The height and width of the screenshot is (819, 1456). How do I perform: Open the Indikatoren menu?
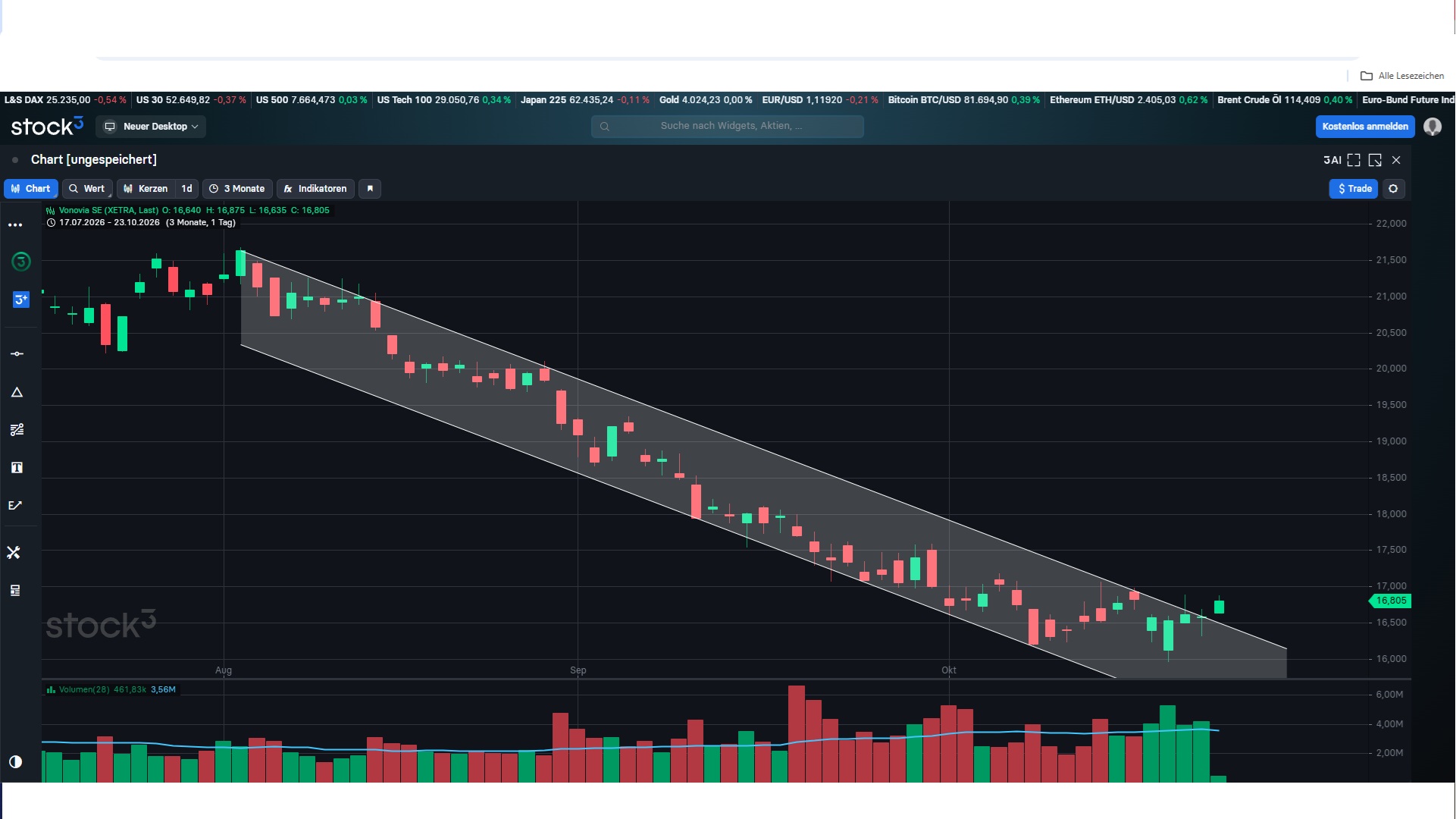tap(315, 189)
